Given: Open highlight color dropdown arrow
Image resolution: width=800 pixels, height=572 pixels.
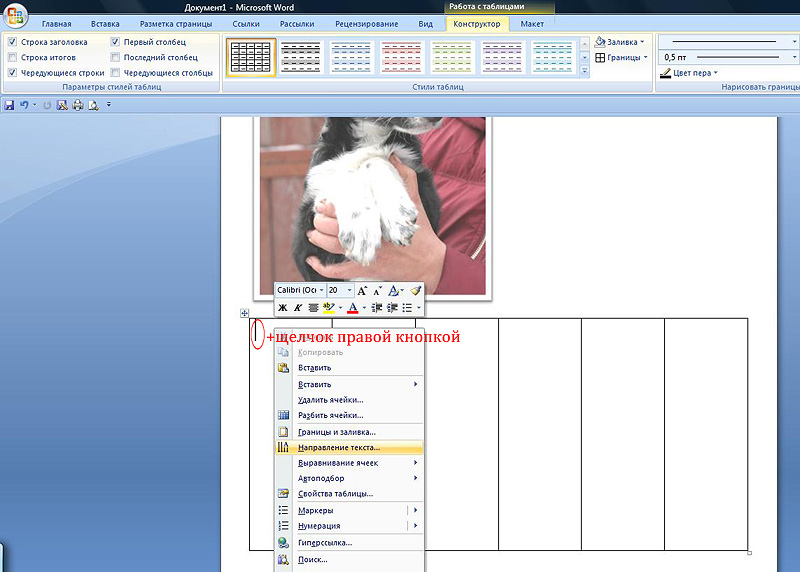Looking at the screenshot, I should (340, 308).
